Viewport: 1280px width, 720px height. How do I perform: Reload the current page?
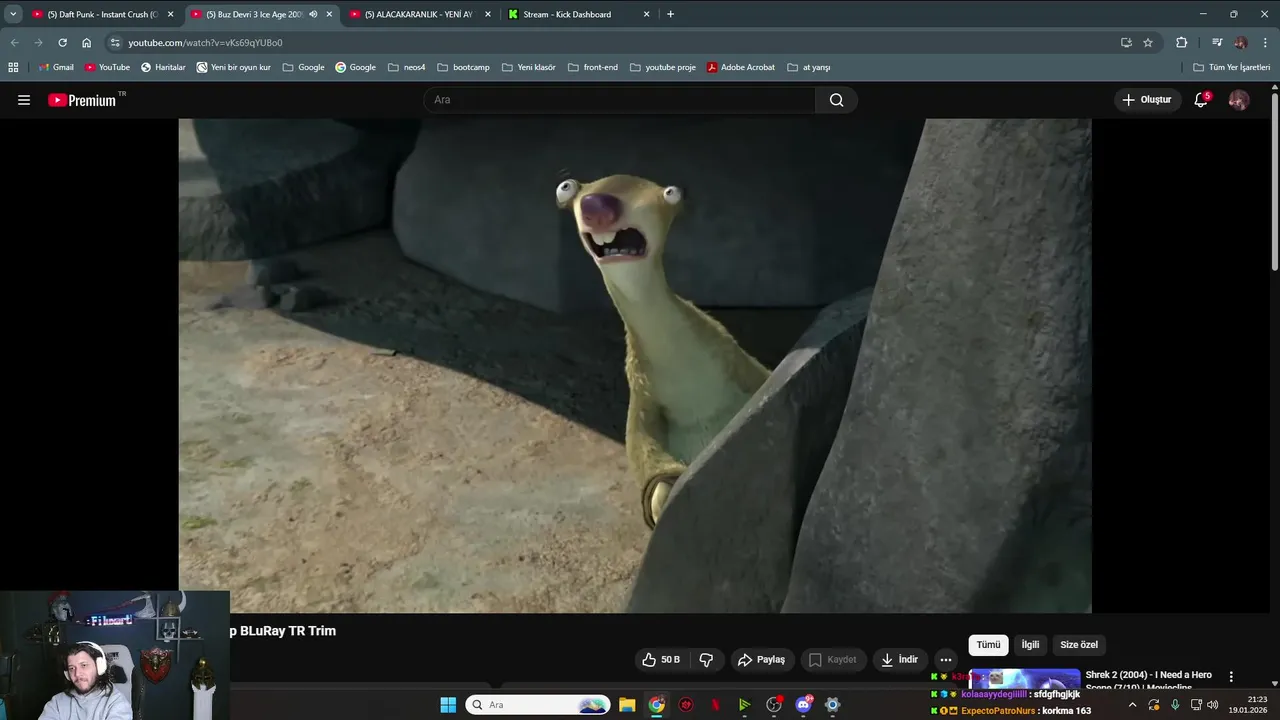pos(62,43)
